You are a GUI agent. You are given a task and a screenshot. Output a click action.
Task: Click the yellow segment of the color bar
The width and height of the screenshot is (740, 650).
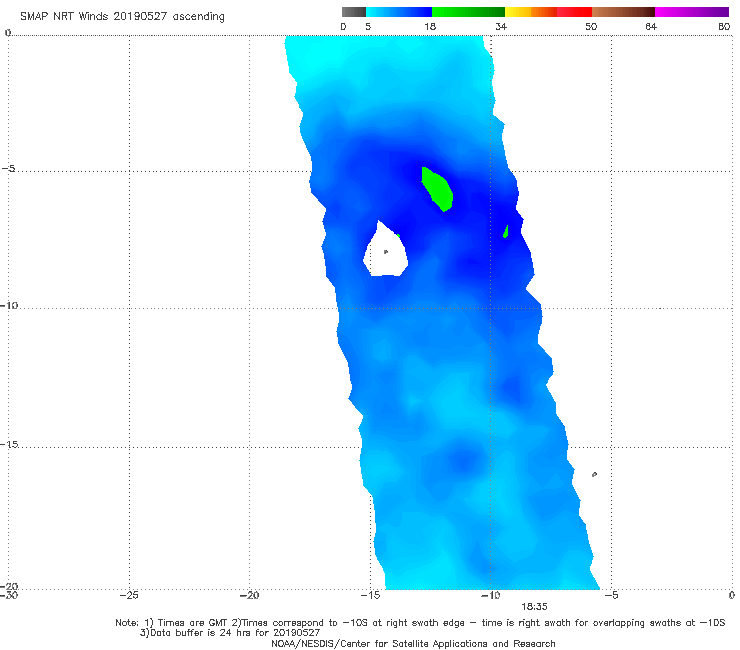tap(518, 12)
